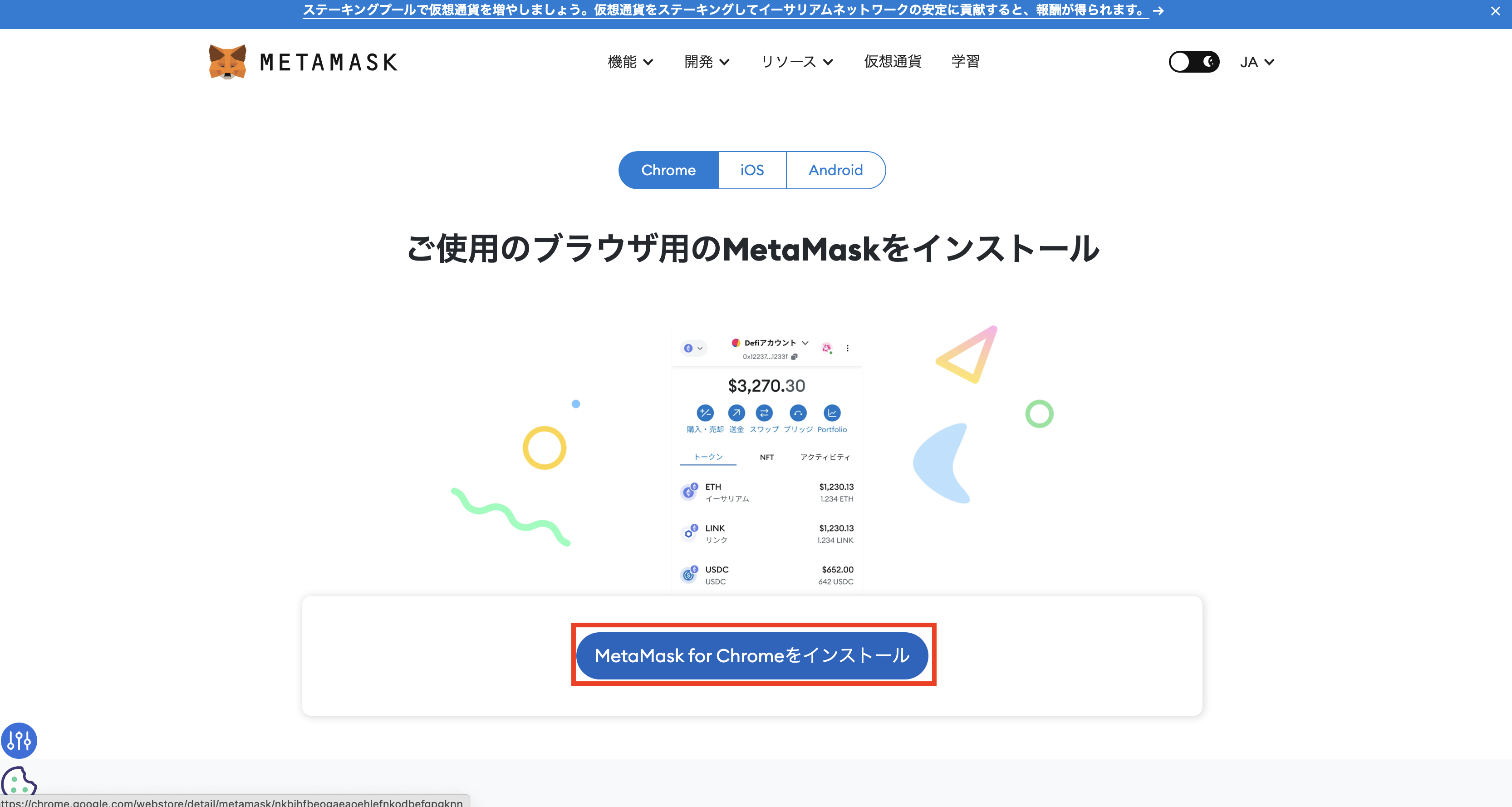1512x807 pixels.
Task: Select the Android platform option
Action: (x=835, y=170)
